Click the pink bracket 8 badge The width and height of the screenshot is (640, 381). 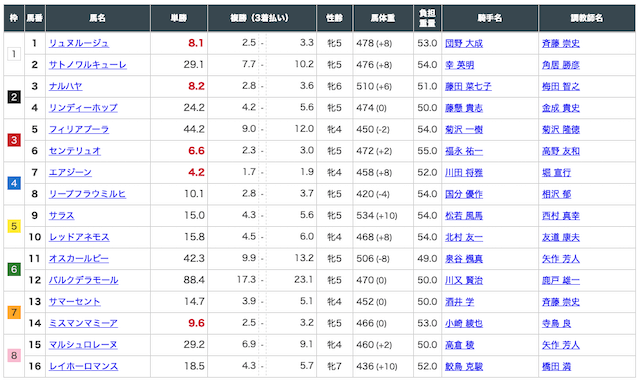(x=14, y=356)
